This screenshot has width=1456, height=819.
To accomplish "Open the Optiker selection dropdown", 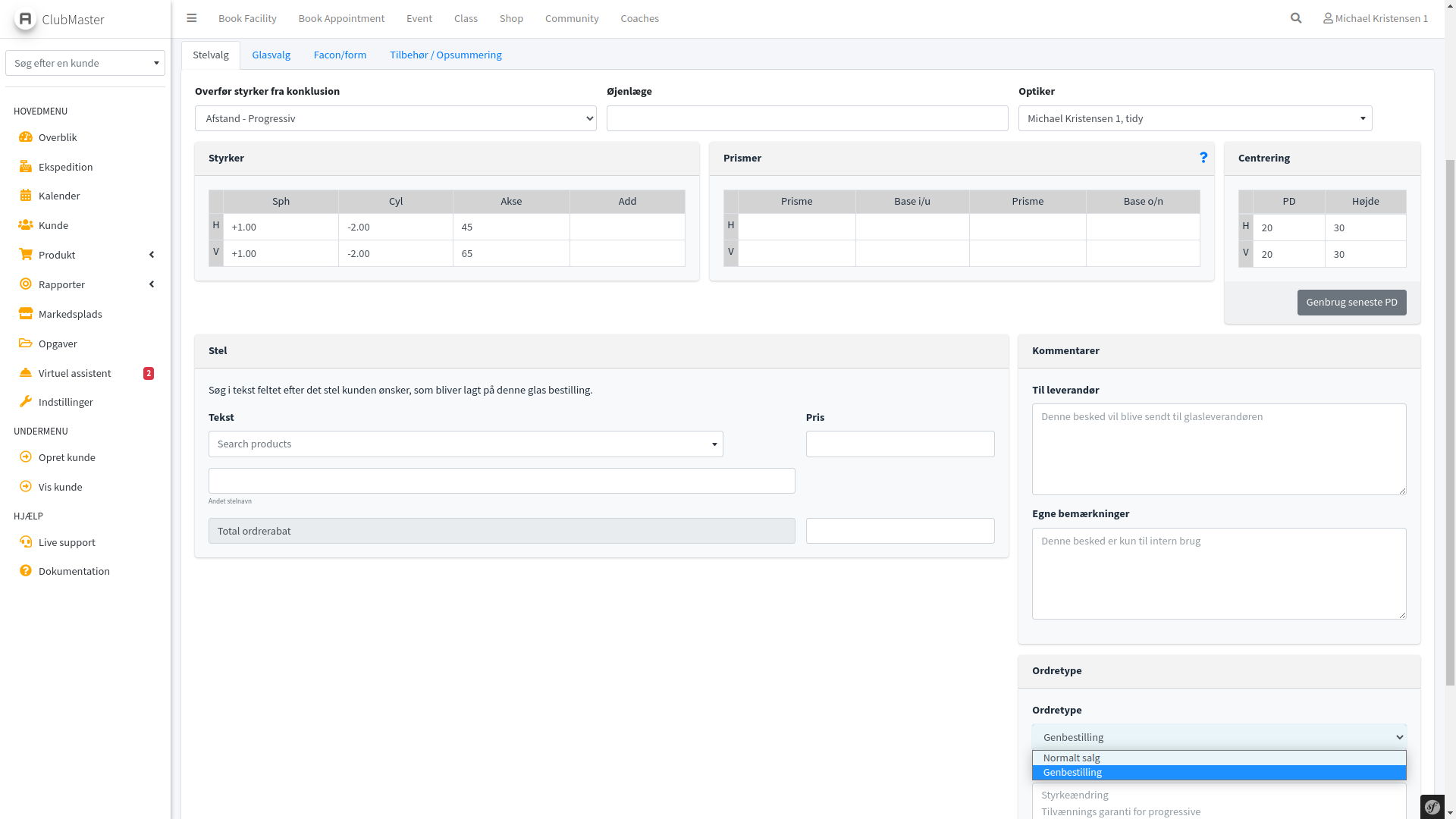I will tap(1194, 118).
